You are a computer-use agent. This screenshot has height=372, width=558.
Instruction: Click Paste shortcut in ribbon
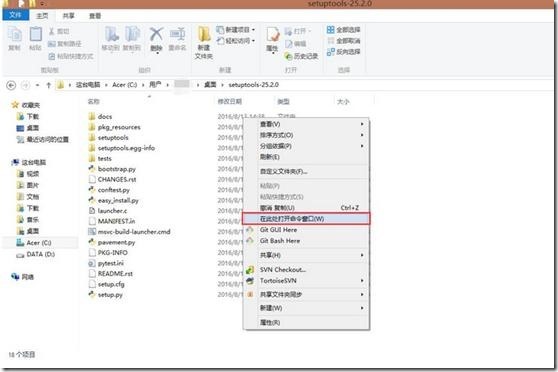coord(70,56)
